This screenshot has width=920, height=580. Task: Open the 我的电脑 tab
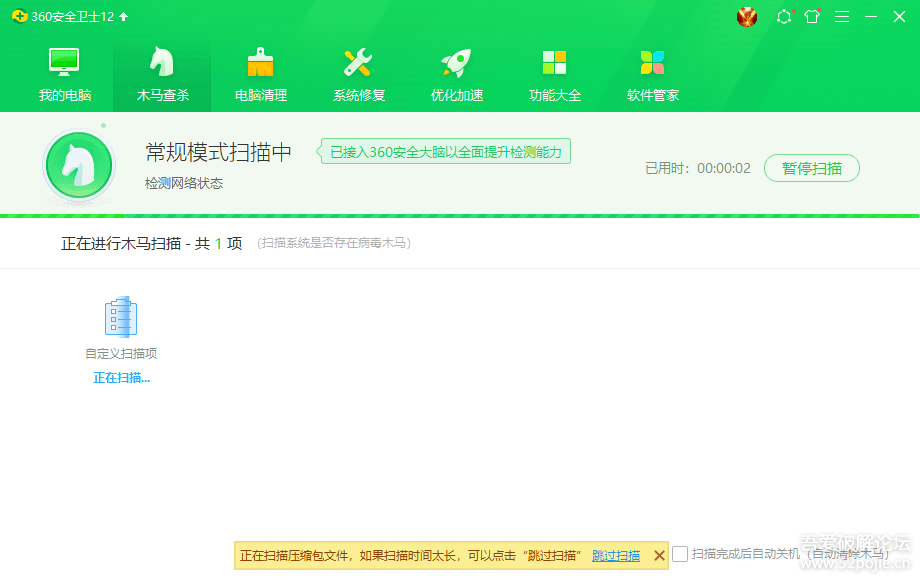[x=65, y=74]
